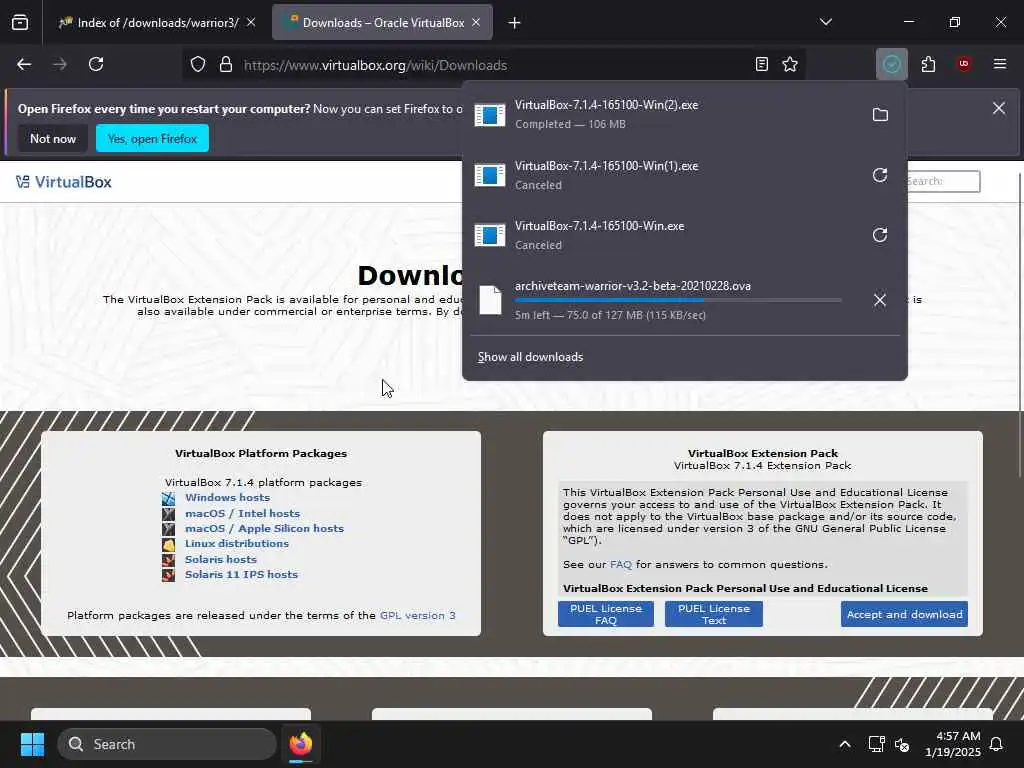
Task: Close the Index of /downloads/warrior3/ tab
Action: (x=251, y=22)
